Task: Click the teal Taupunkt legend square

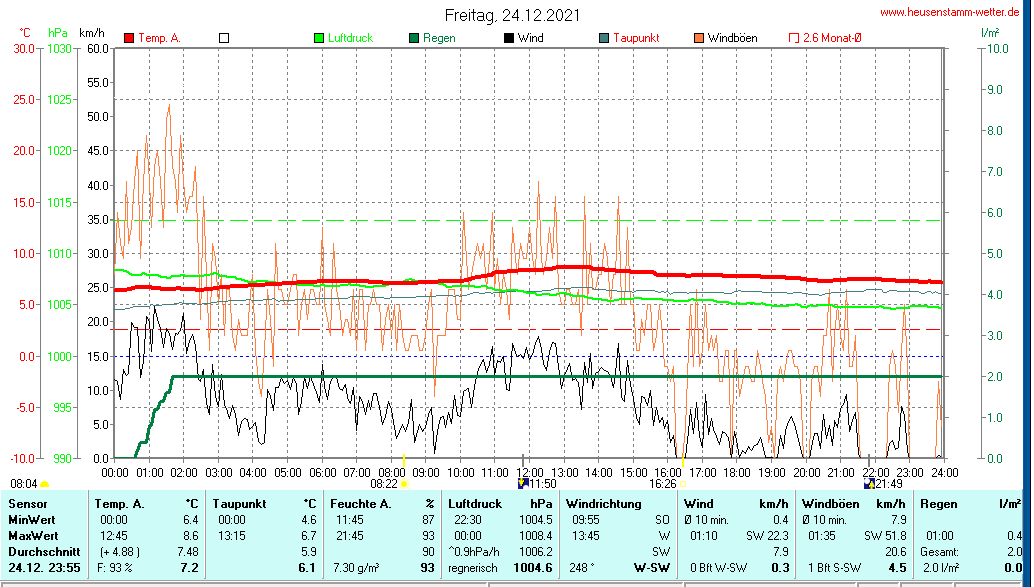Action: point(604,38)
